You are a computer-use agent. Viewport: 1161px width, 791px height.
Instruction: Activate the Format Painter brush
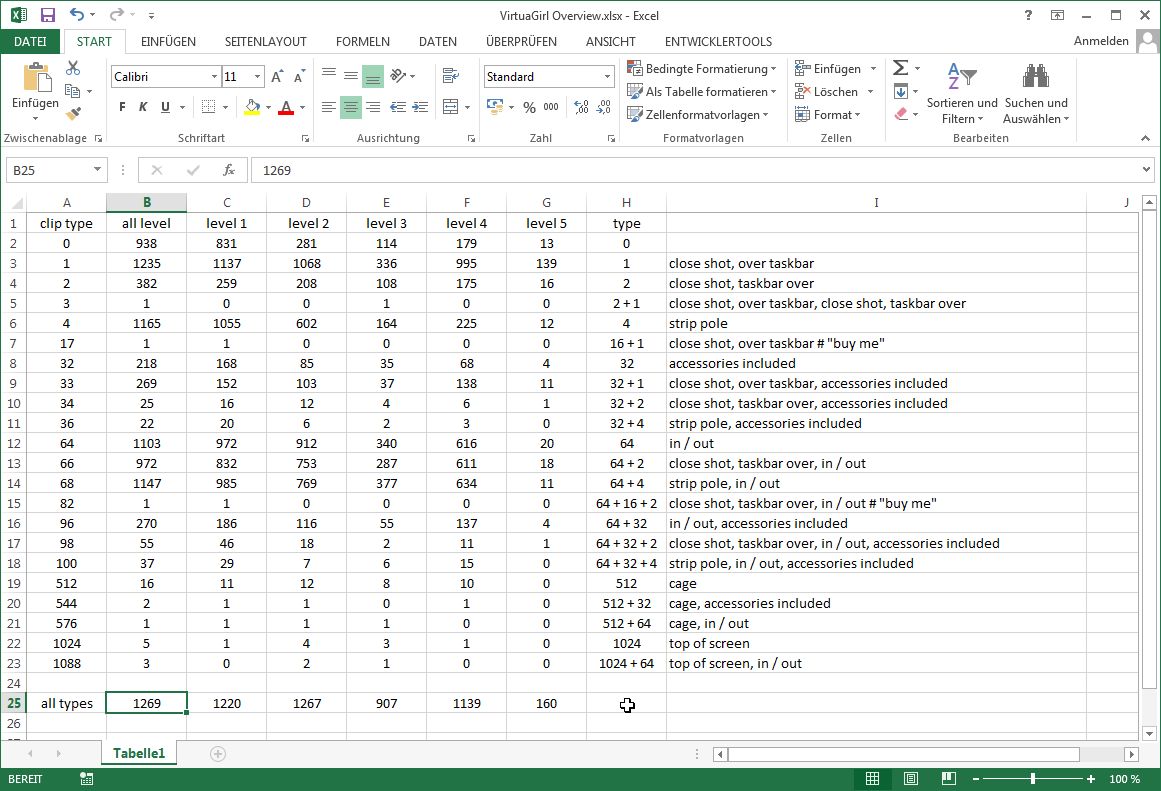coord(73,113)
